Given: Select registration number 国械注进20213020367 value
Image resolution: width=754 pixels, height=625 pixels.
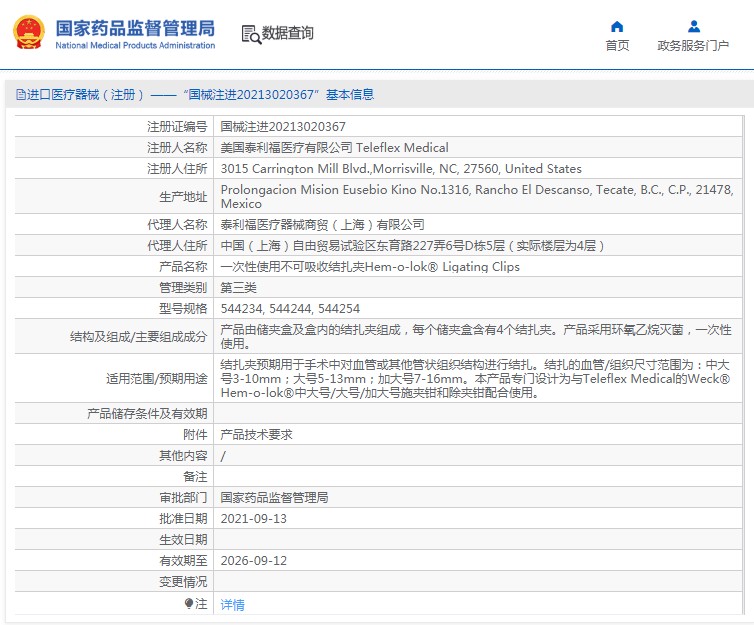Looking at the screenshot, I should [x=283, y=126].
